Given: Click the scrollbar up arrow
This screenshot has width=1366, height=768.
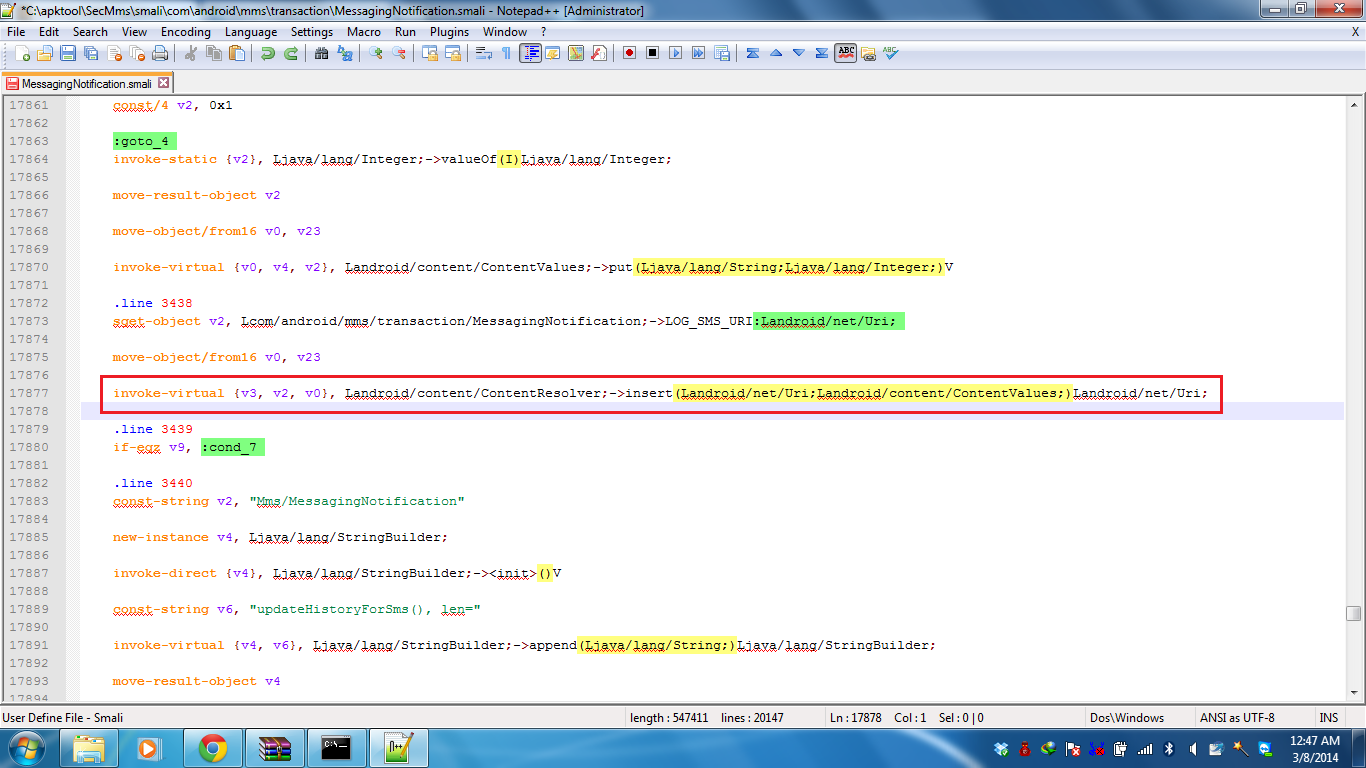Looking at the screenshot, I should [1354, 105].
